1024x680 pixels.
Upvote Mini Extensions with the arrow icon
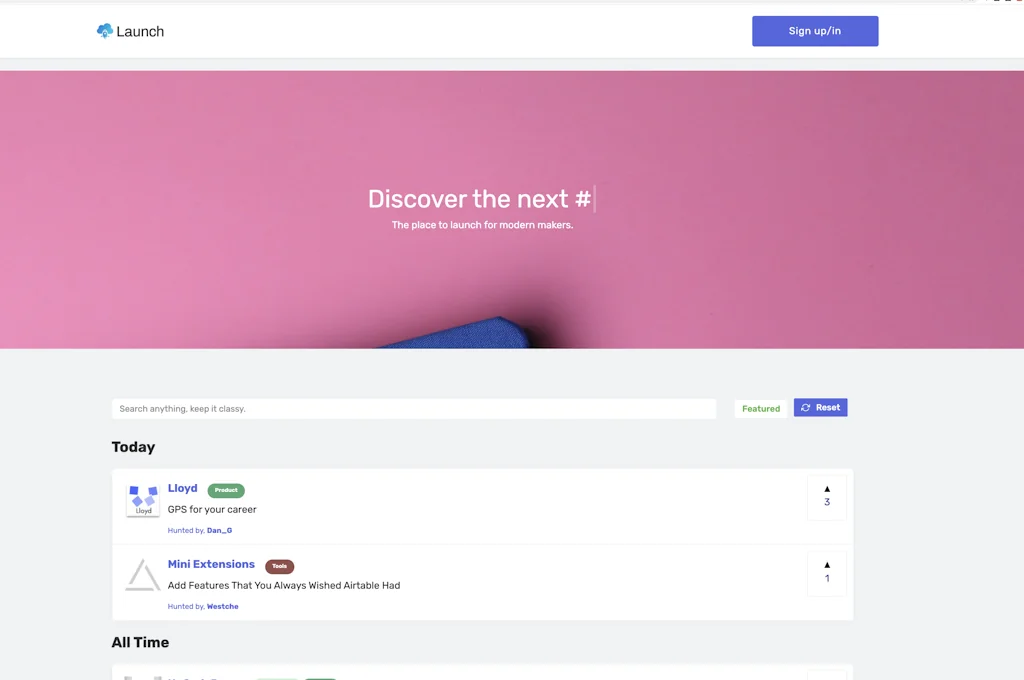[827, 565]
